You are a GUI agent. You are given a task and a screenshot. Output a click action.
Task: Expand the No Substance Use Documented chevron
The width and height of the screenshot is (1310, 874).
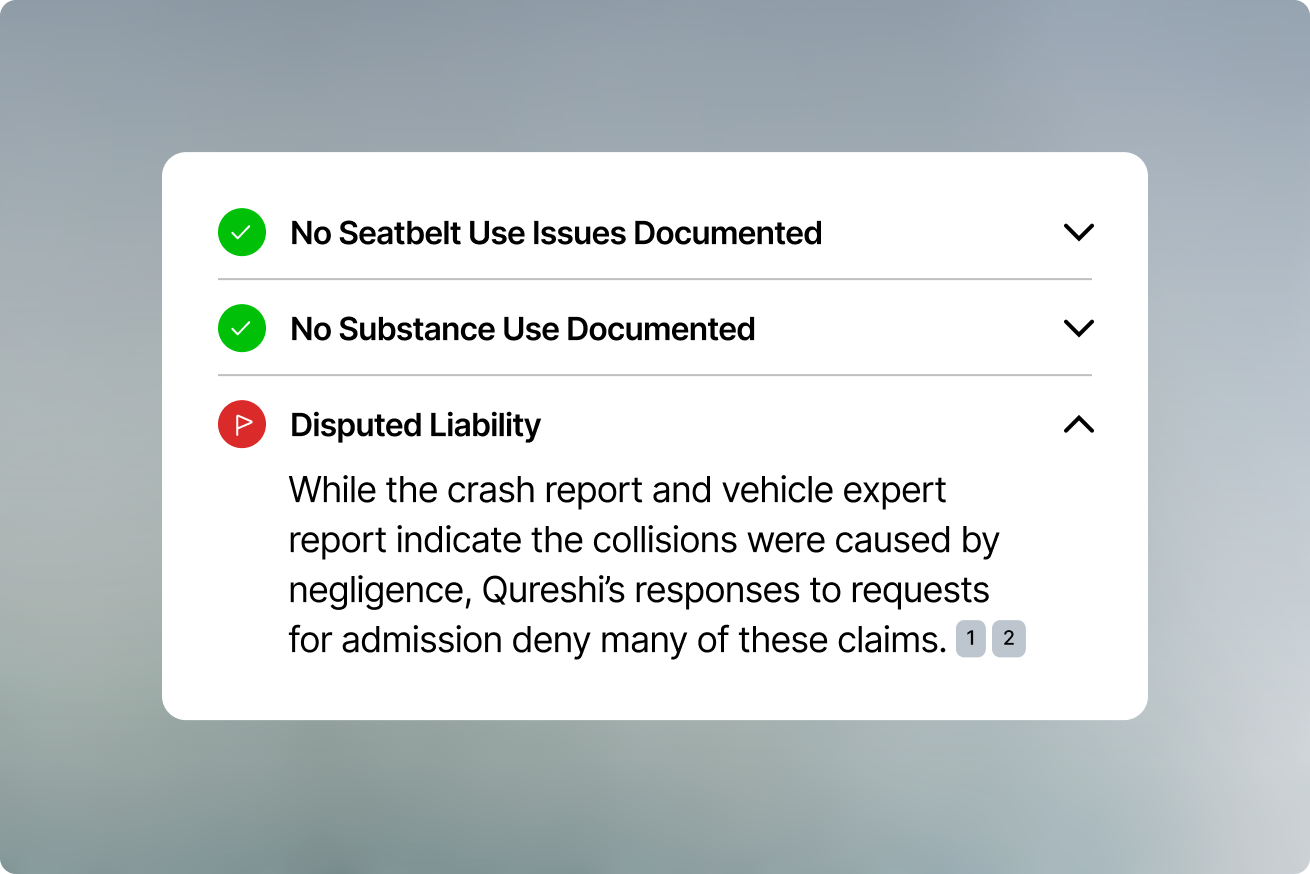[x=1079, y=329]
